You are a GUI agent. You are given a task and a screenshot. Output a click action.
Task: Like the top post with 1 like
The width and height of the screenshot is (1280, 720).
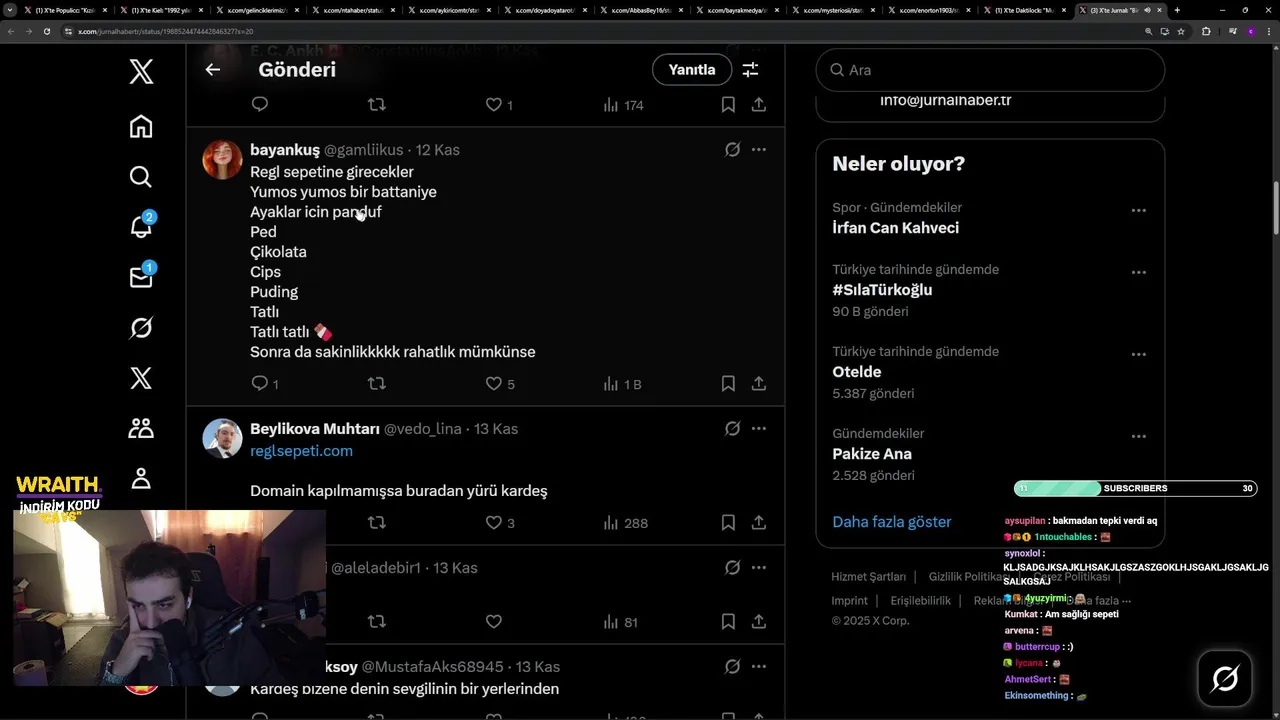click(493, 104)
